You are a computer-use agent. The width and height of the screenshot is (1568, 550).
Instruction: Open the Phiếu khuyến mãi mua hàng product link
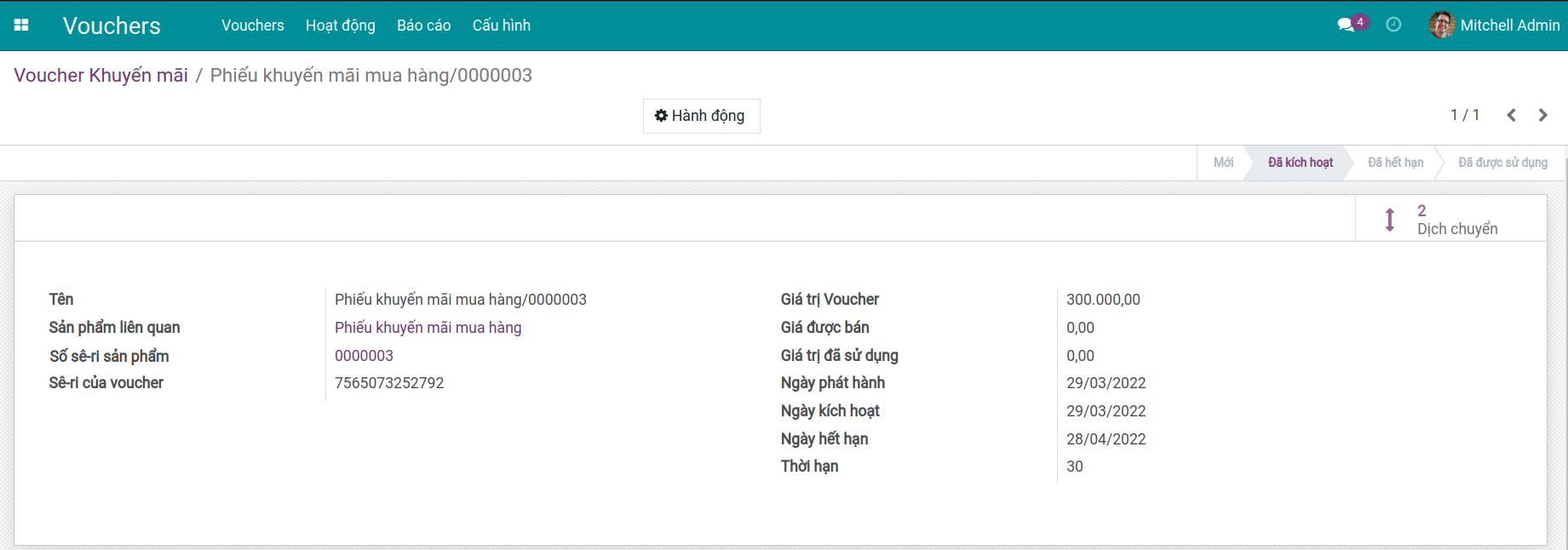point(428,328)
